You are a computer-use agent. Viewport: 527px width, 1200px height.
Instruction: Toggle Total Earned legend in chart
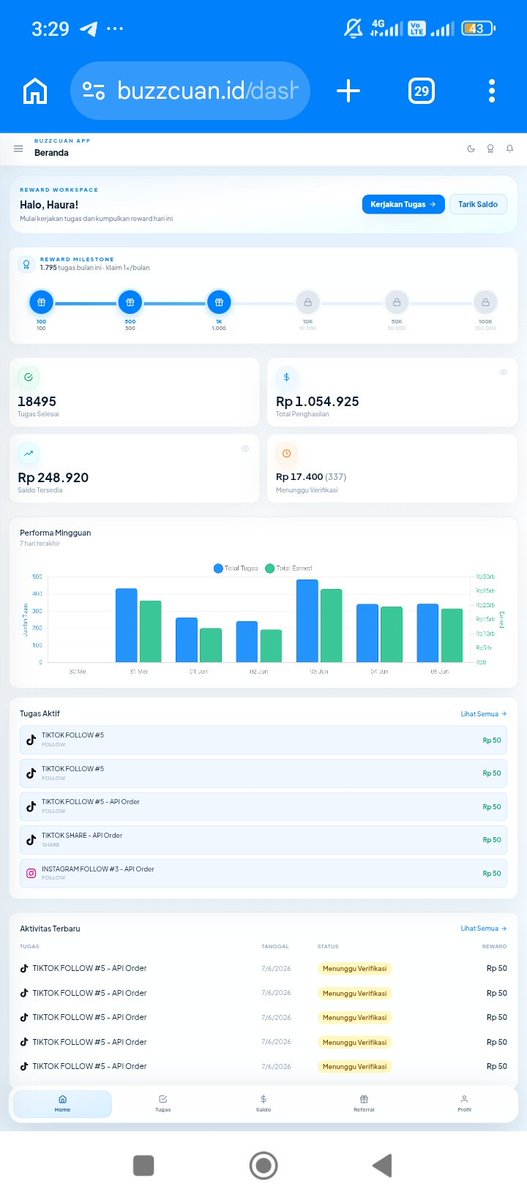289,568
